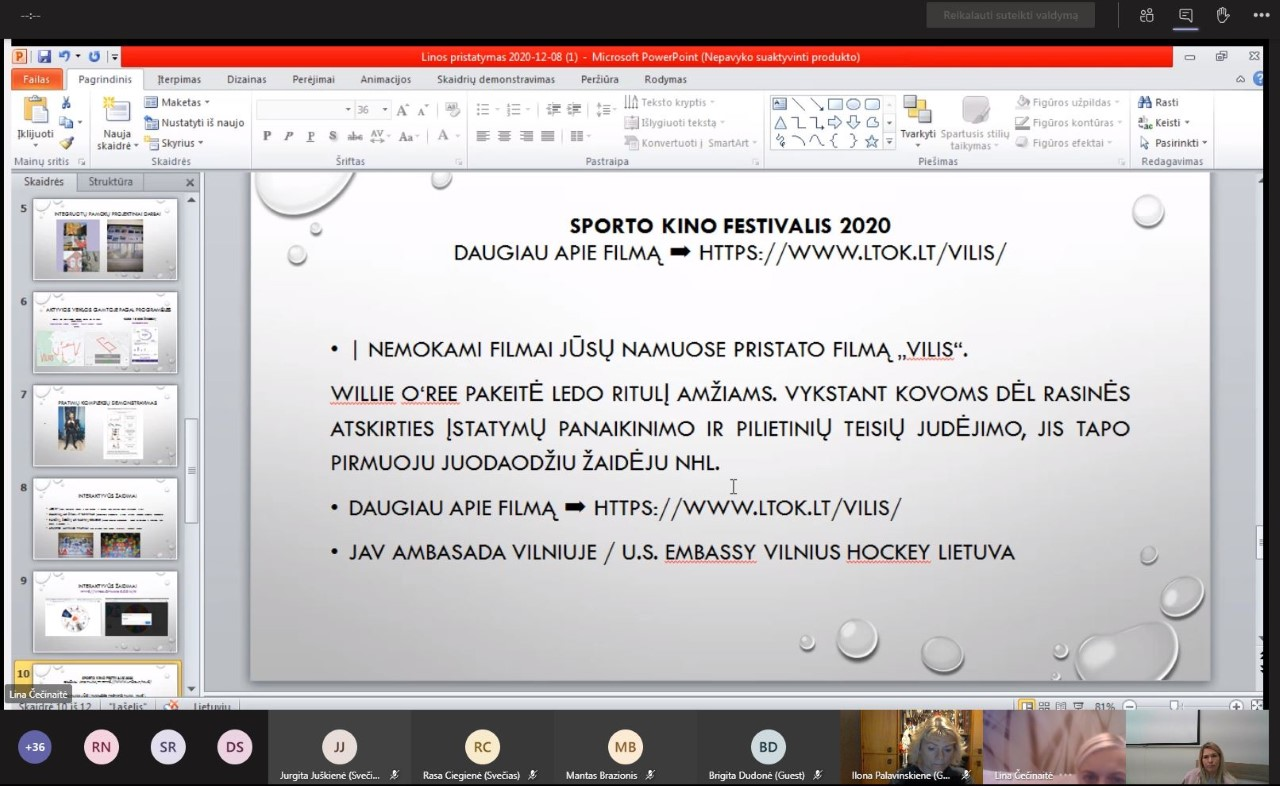1280x786 pixels.
Task: Open the font size 36 dropdown
Action: tap(384, 110)
